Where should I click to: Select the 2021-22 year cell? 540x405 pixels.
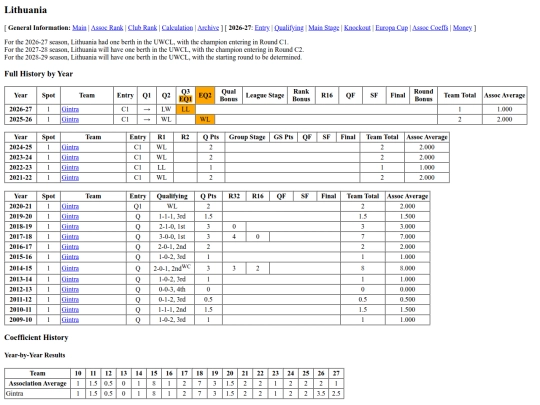21,178
